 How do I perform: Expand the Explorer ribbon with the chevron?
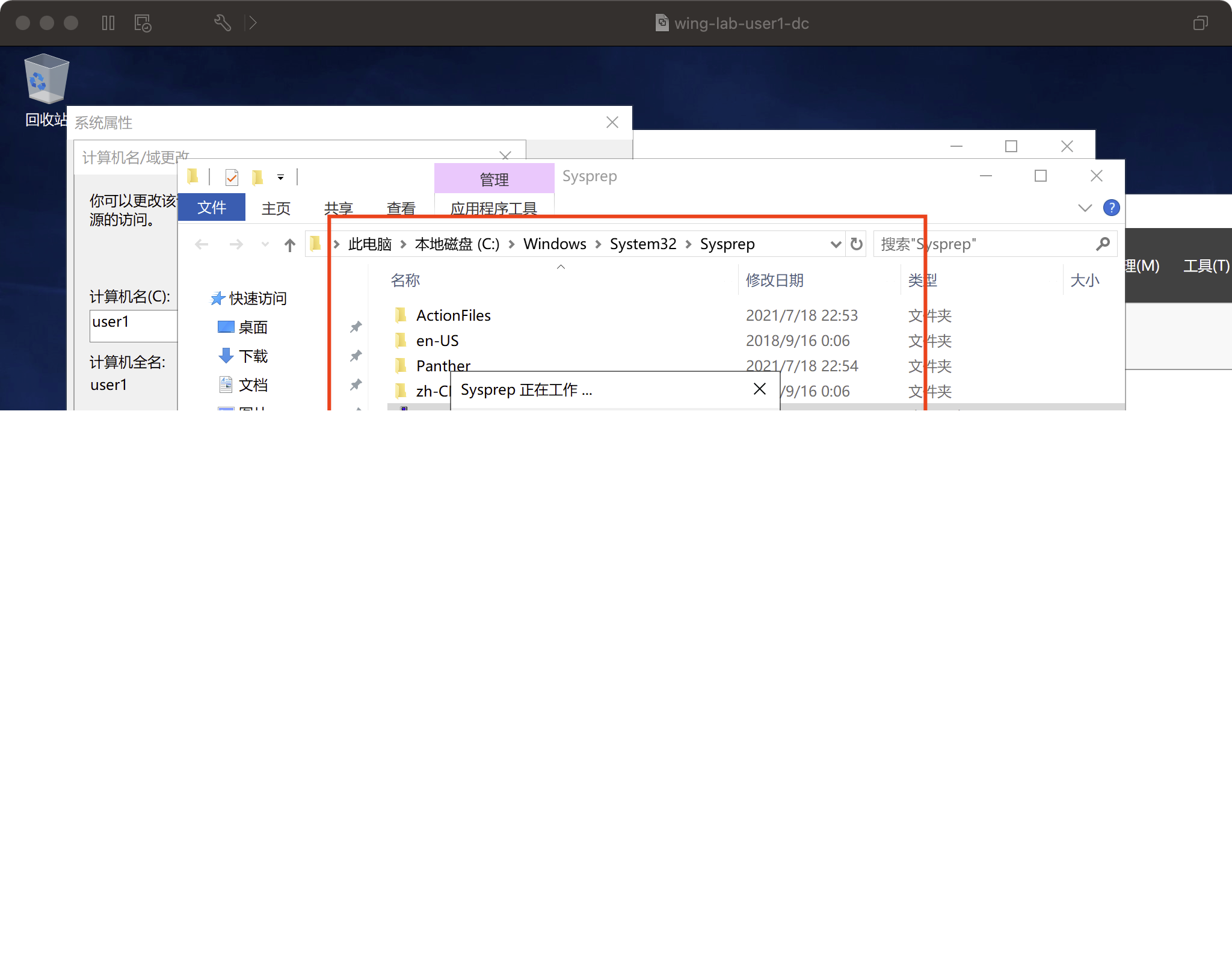1085,208
